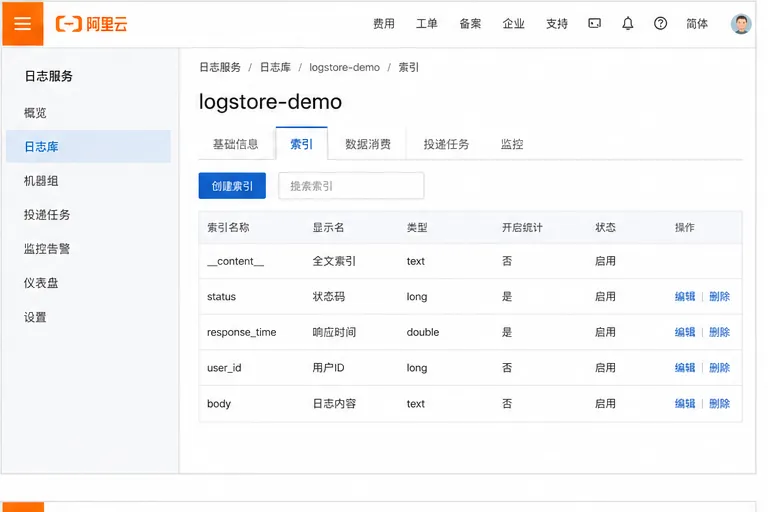Edit the body index row
The width and height of the screenshot is (768, 512).
tap(685, 404)
